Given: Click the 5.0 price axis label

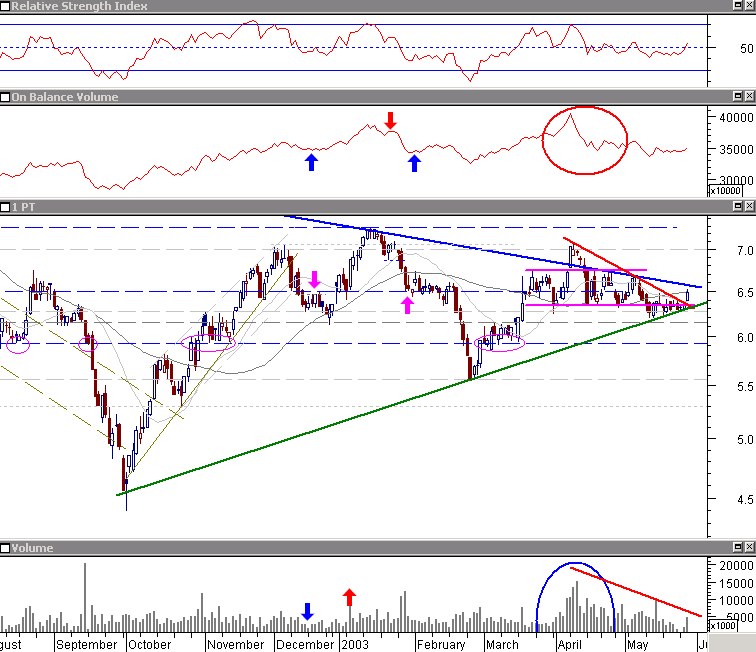Looking at the screenshot, I should pos(745,440).
